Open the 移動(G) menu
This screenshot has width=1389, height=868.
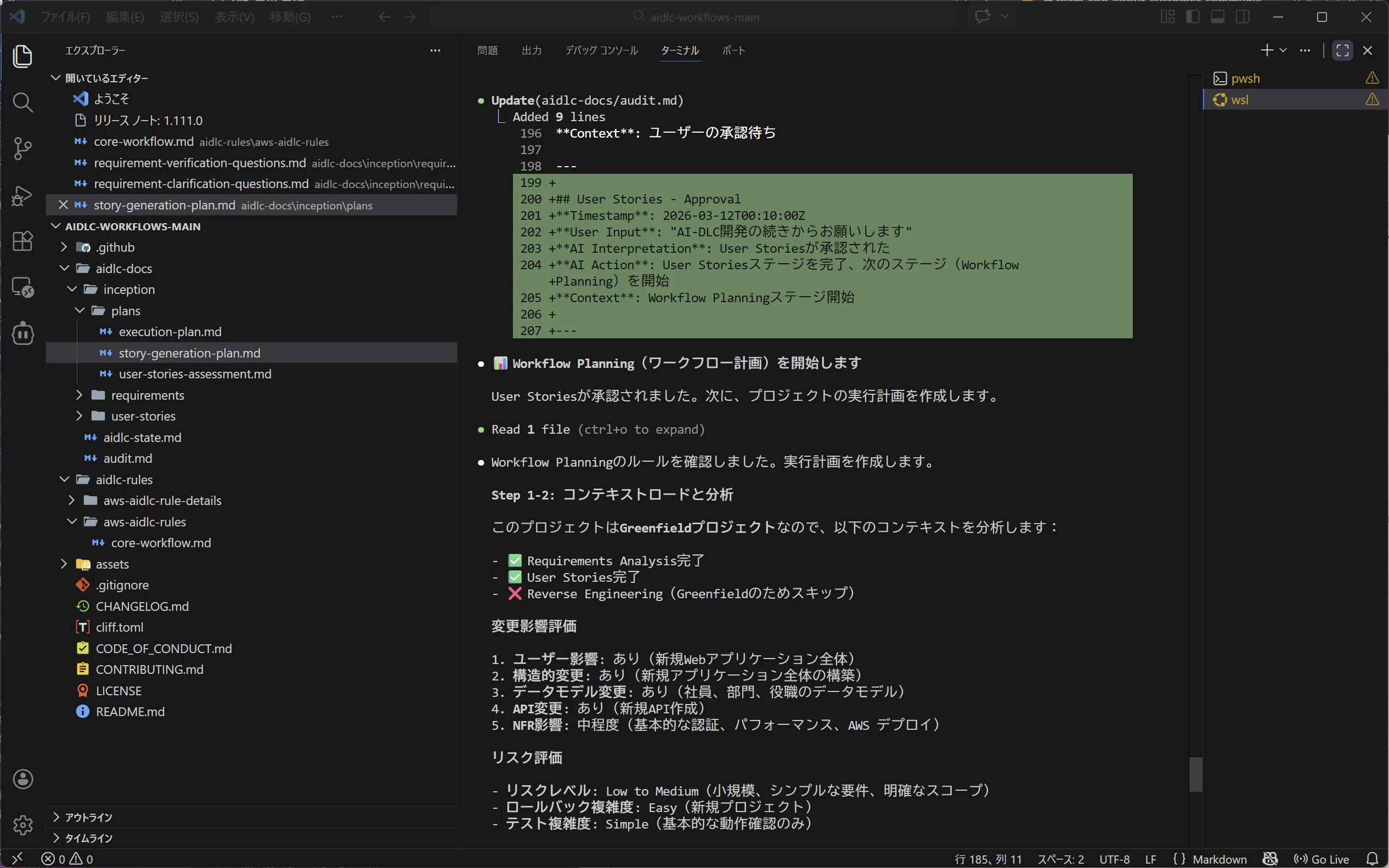[x=290, y=17]
